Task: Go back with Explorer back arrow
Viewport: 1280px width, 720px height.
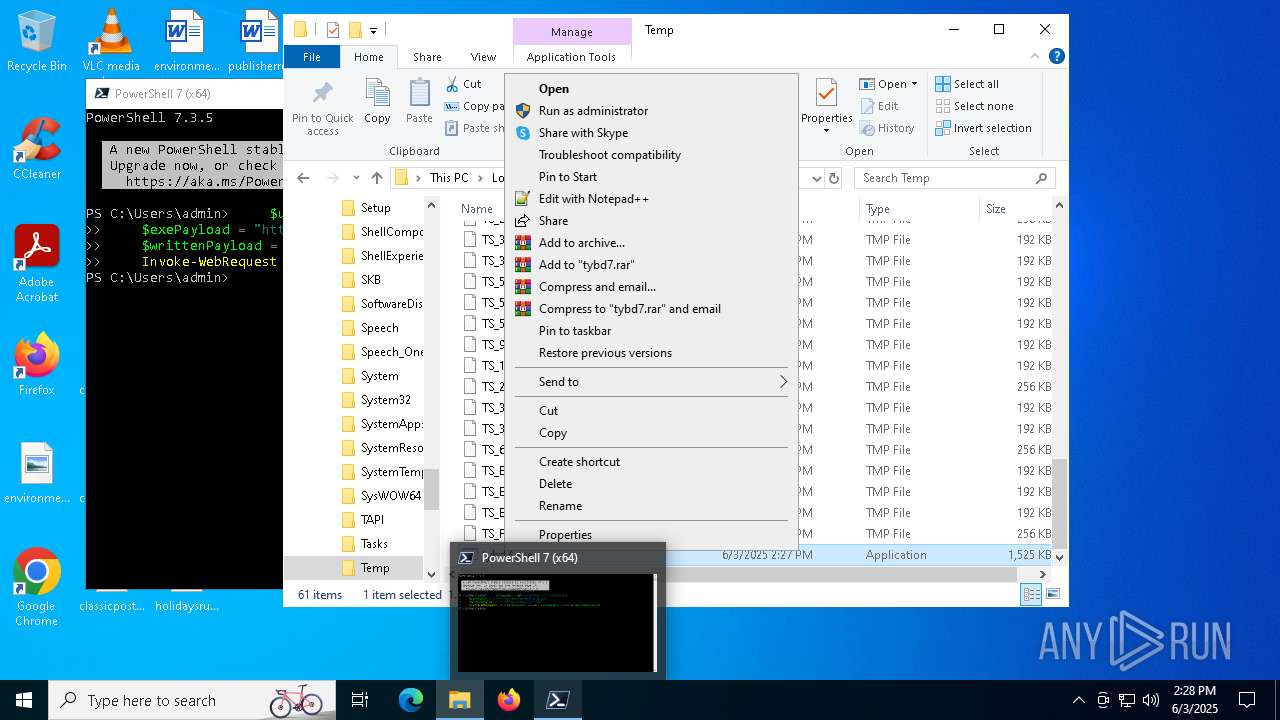Action: coord(304,178)
